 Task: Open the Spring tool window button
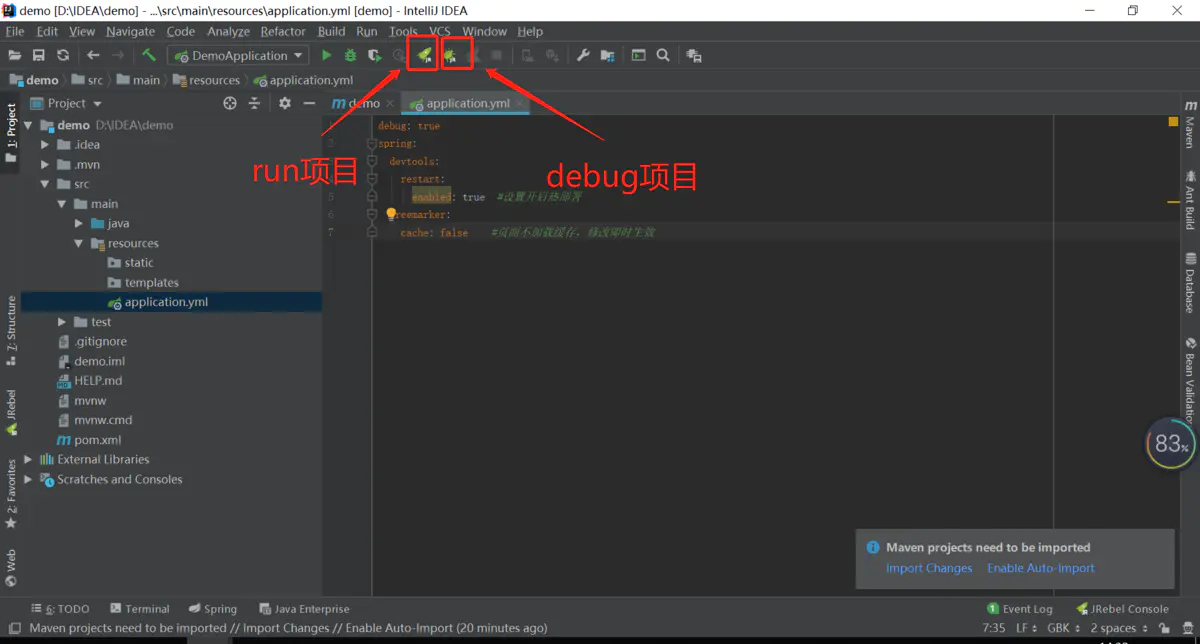coord(213,609)
